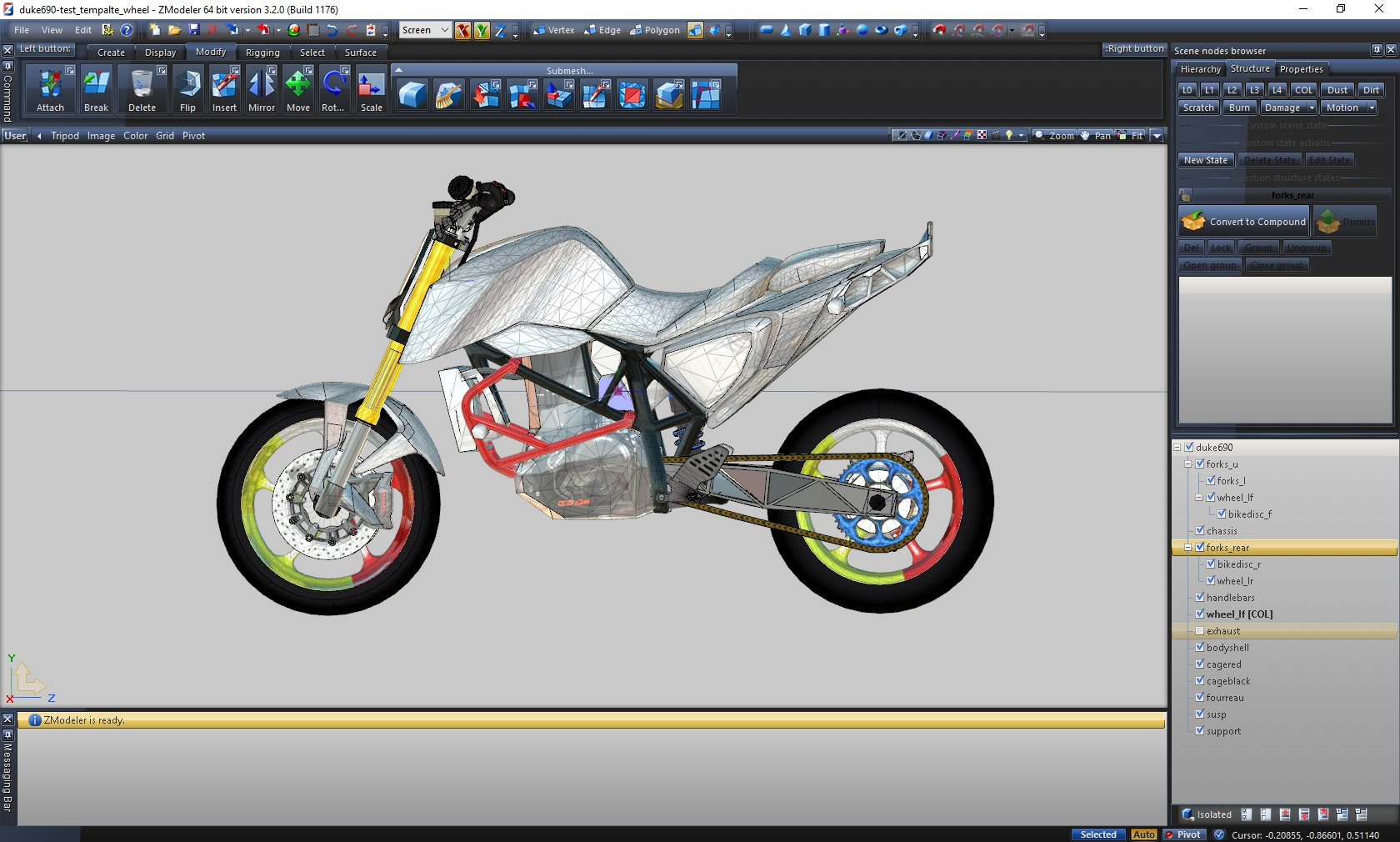Enable Vertex selection mode
Image resolution: width=1400 pixels, height=842 pixels.
553,30
